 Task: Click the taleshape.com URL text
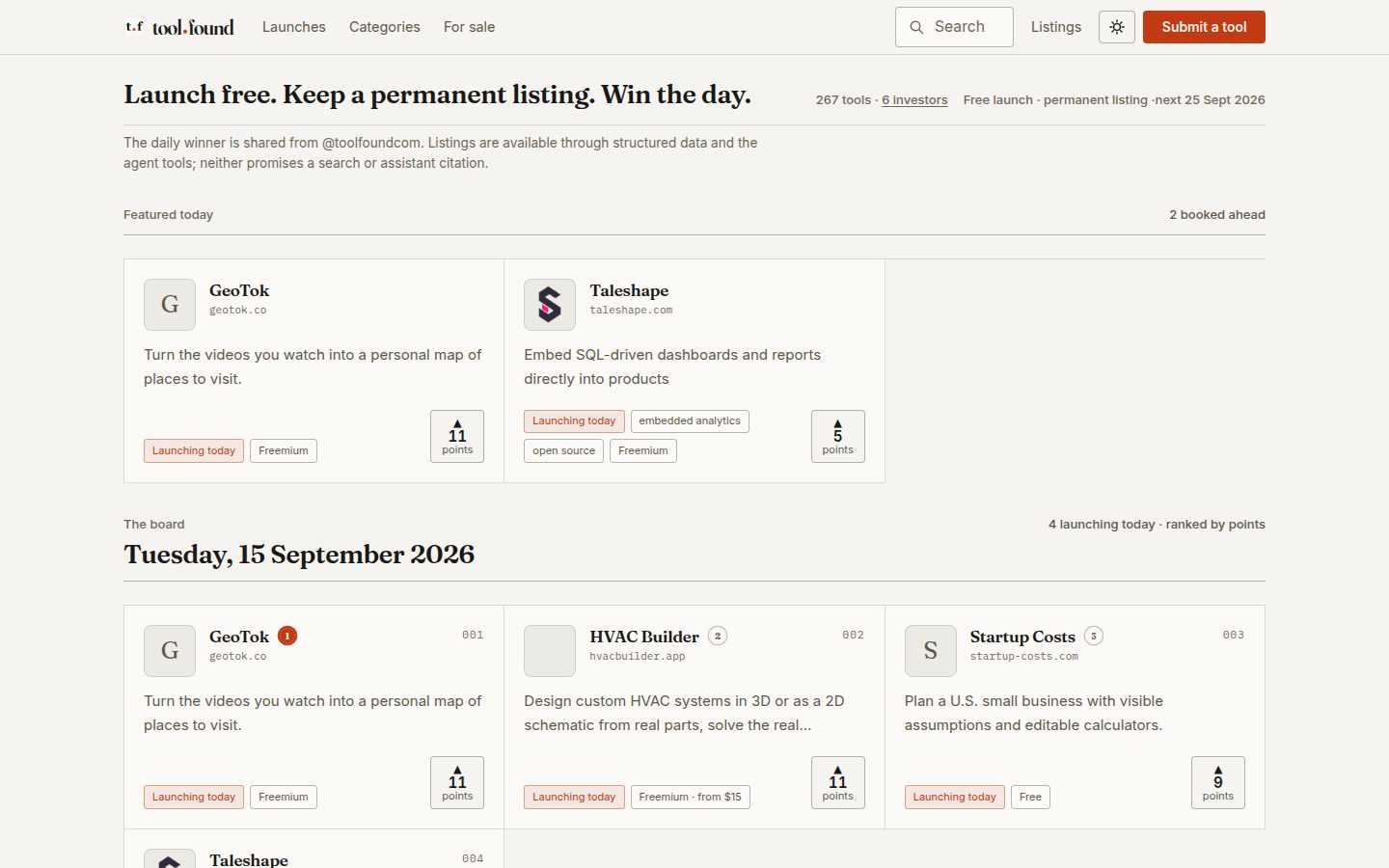coord(631,311)
